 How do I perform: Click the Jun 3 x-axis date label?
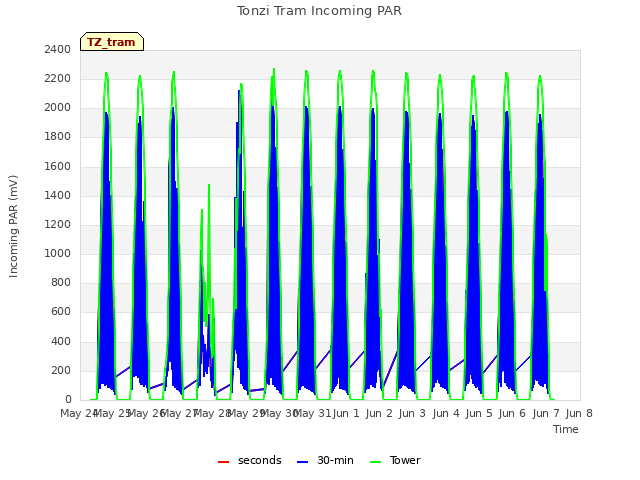click(412, 413)
